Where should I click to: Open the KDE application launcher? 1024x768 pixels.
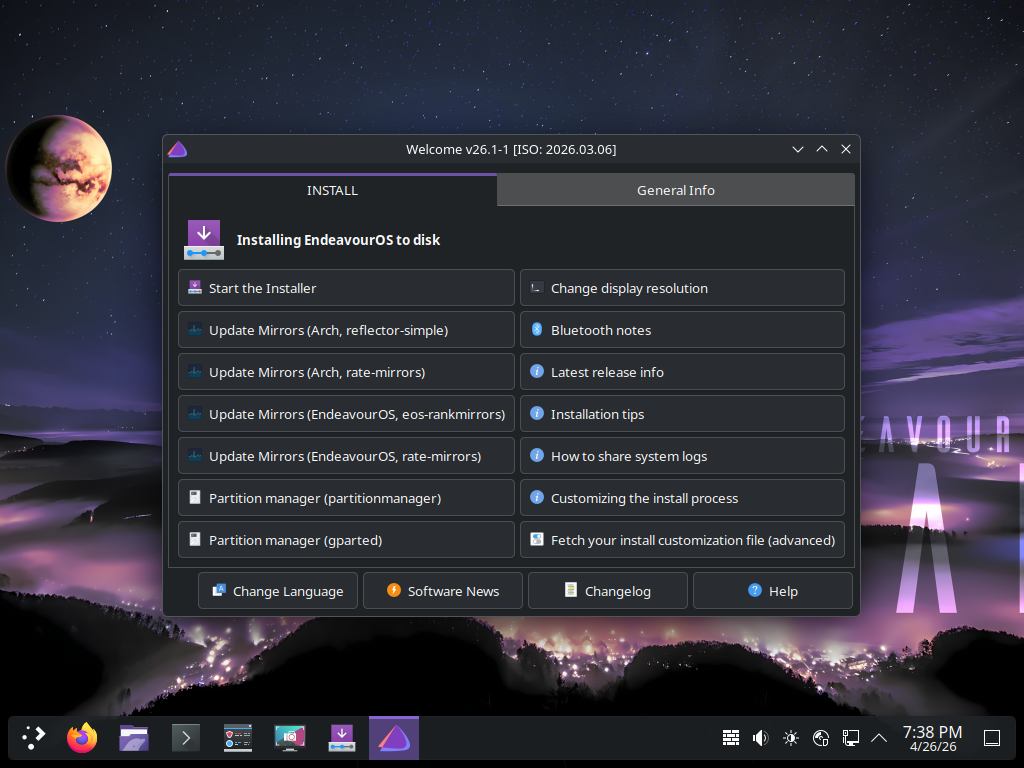point(33,738)
